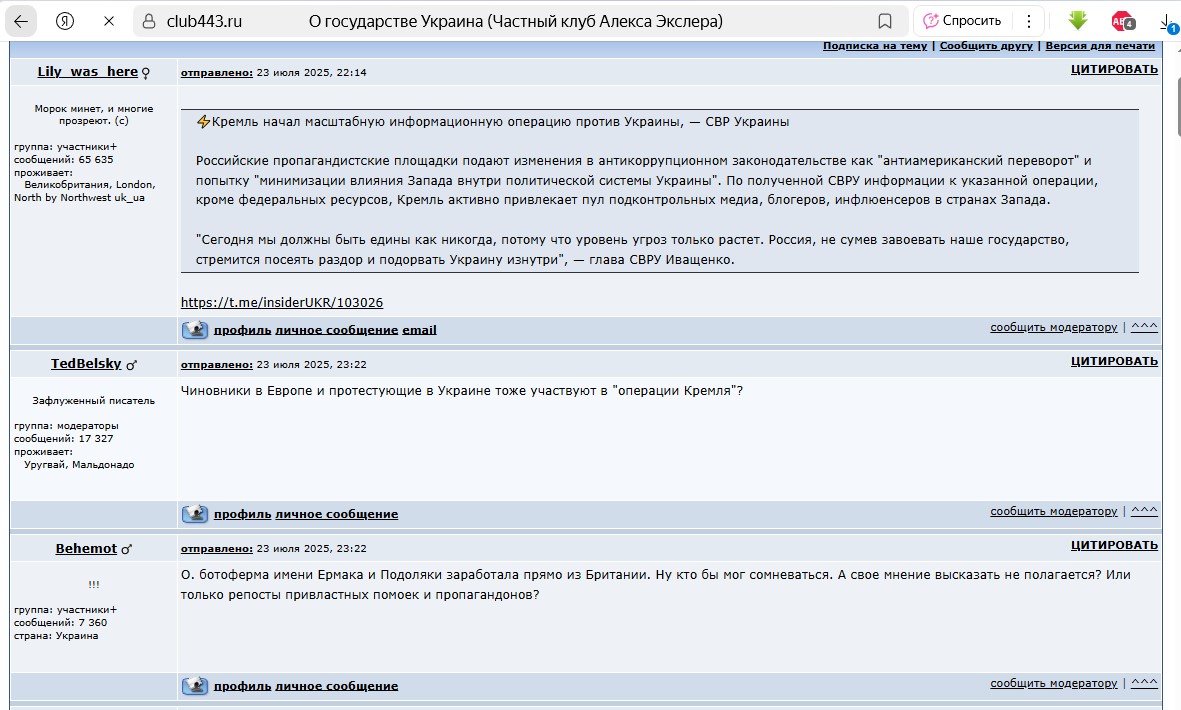Image resolution: width=1181 pixels, height=710 pixels.
Task: Open the TedBelsky username link
Action: [86, 364]
